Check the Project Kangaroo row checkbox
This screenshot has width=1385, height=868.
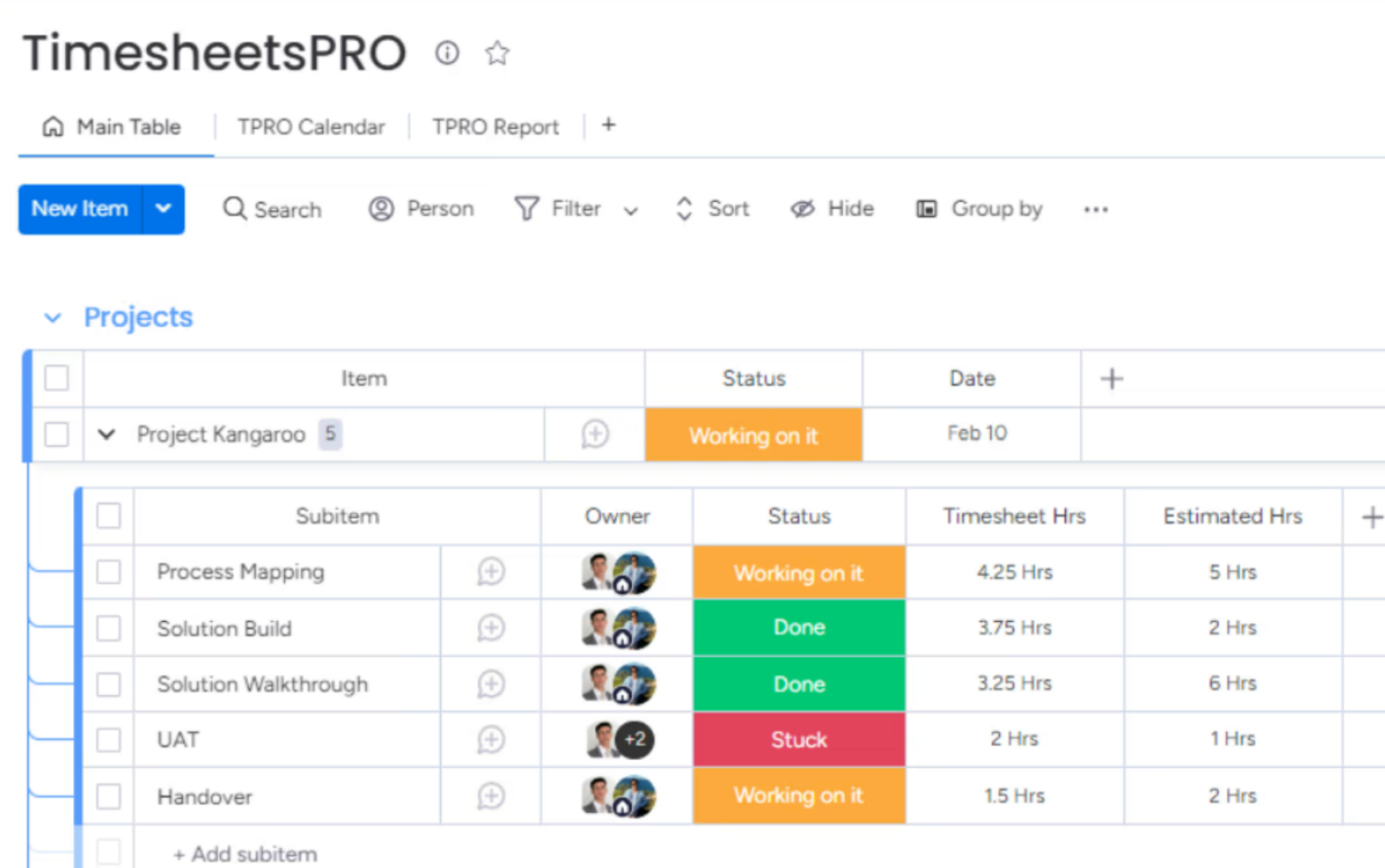point(57,434)
